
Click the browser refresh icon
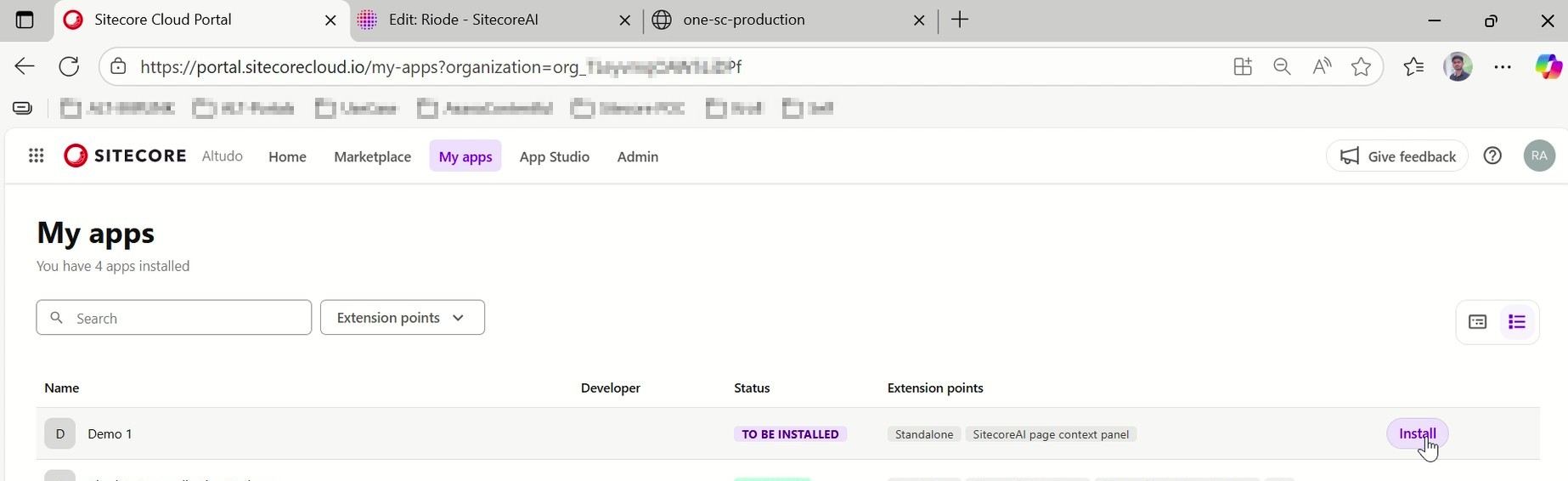click(x=69, y=66)
